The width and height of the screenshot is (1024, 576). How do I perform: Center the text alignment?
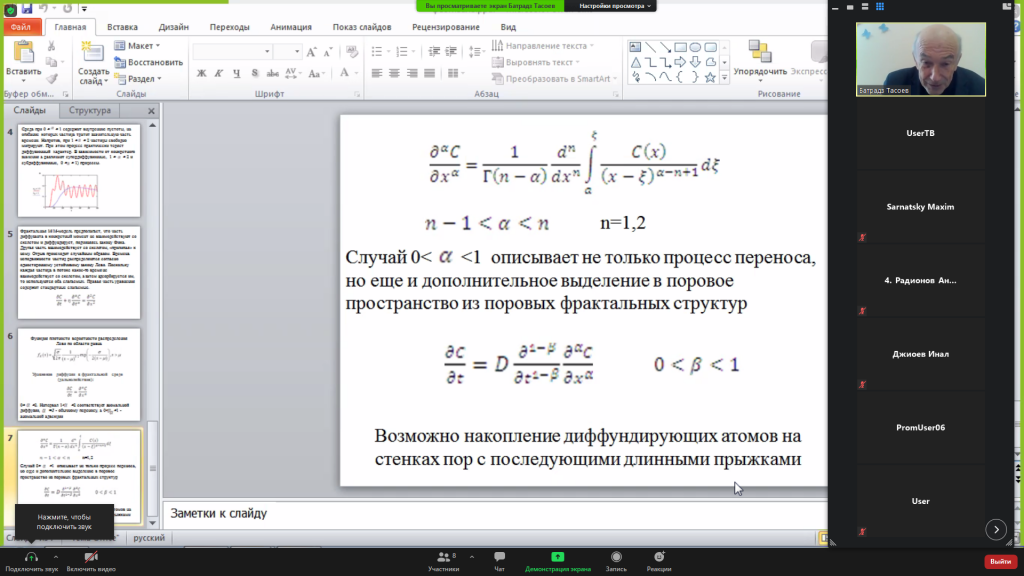point(394,73)
